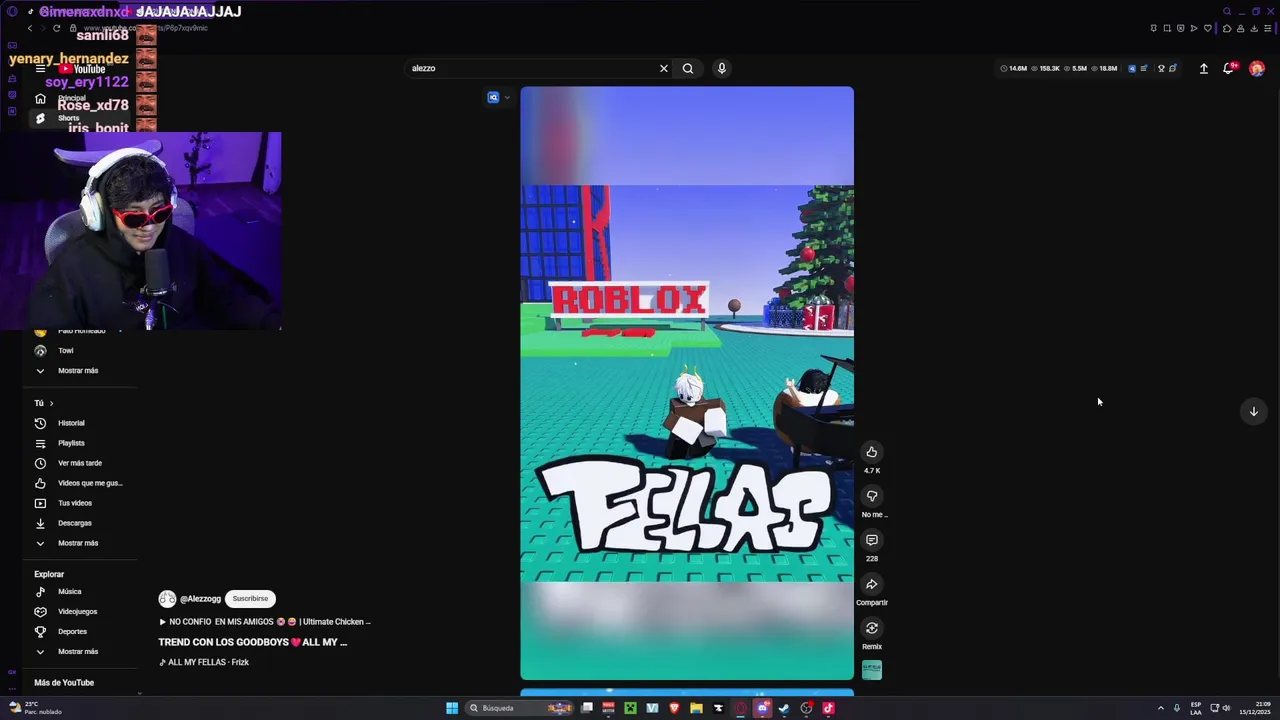The width and height of the screenshot is (1280, 720).
Task: Click the blue magnifier extension icon in stats bar
Action: pos(1132,68)
